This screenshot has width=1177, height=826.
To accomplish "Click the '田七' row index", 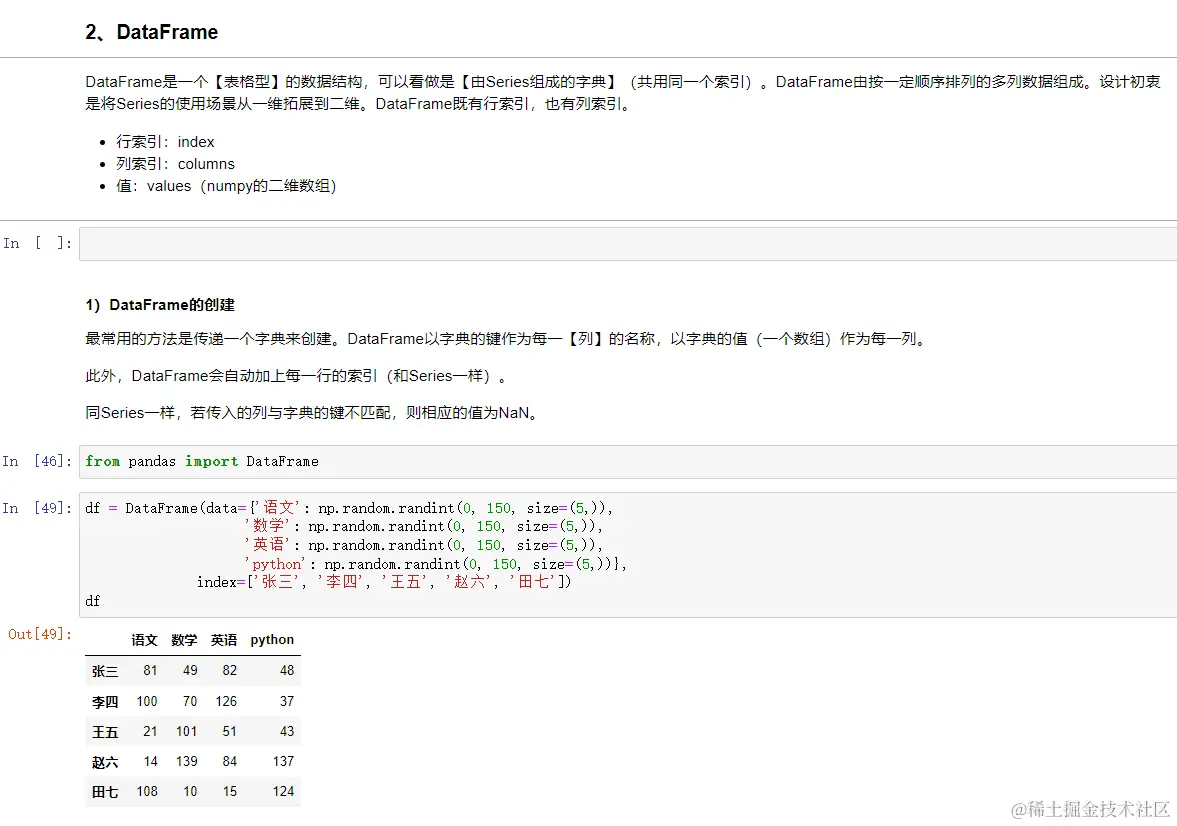I will click(105, 791).
